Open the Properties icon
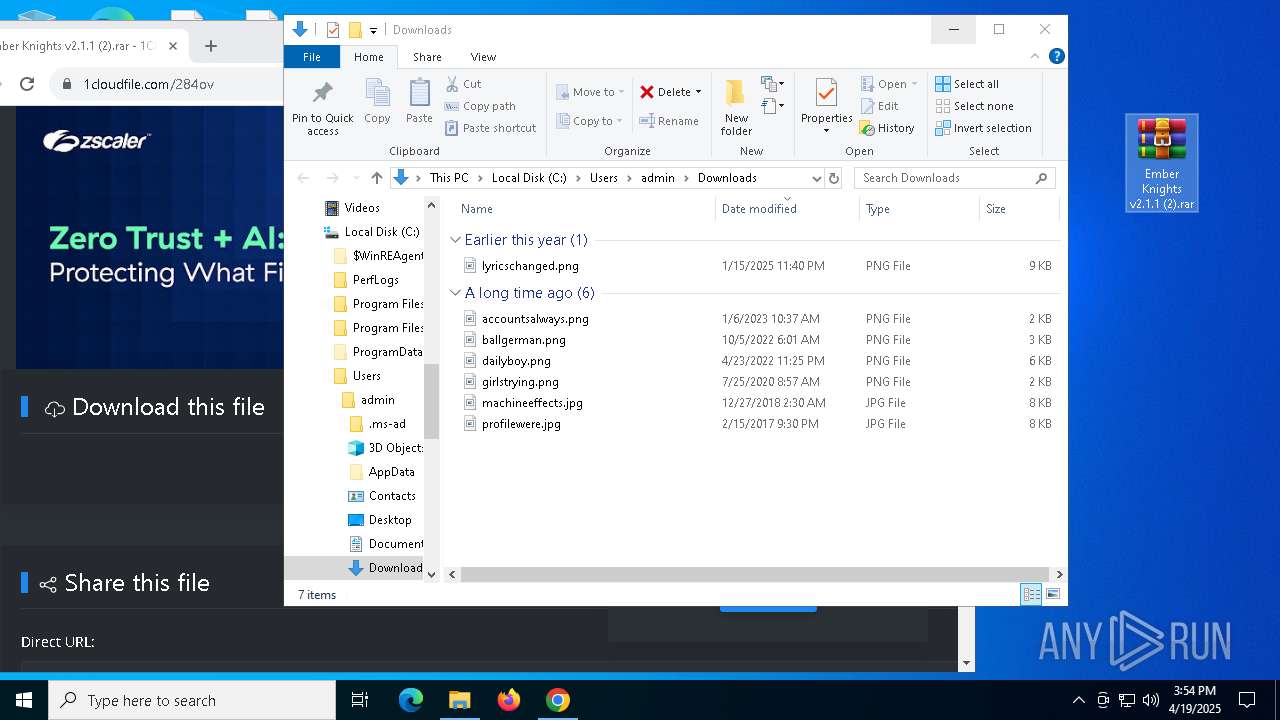The height and width of the screenshot is (720, 1280). (826, 94)
